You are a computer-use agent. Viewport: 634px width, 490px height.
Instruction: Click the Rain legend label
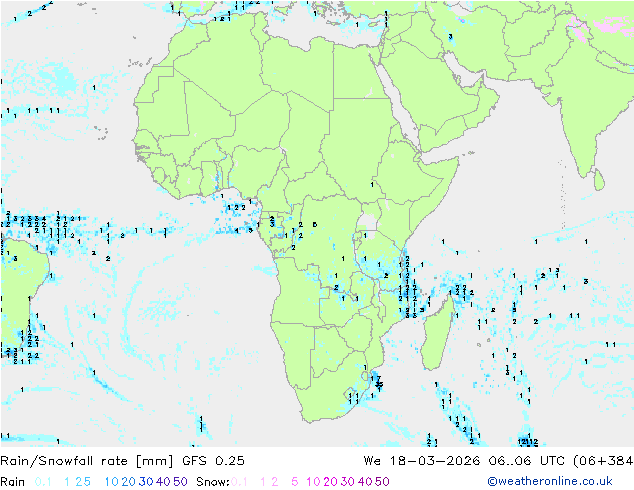[x=13, y=482]
